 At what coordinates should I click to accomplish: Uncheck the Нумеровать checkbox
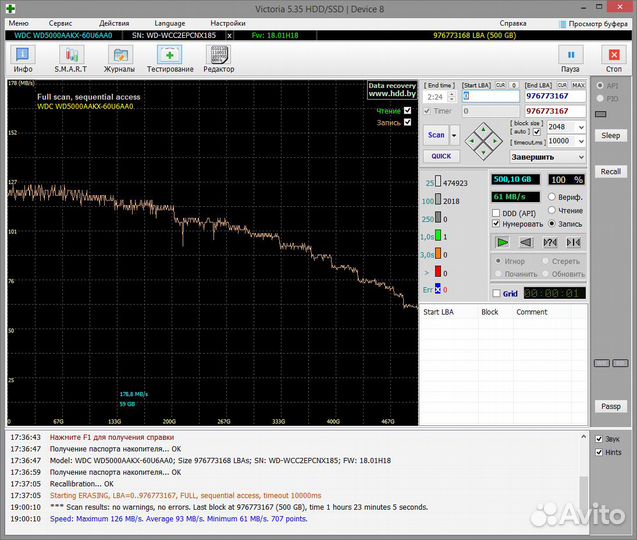(497, 224)
